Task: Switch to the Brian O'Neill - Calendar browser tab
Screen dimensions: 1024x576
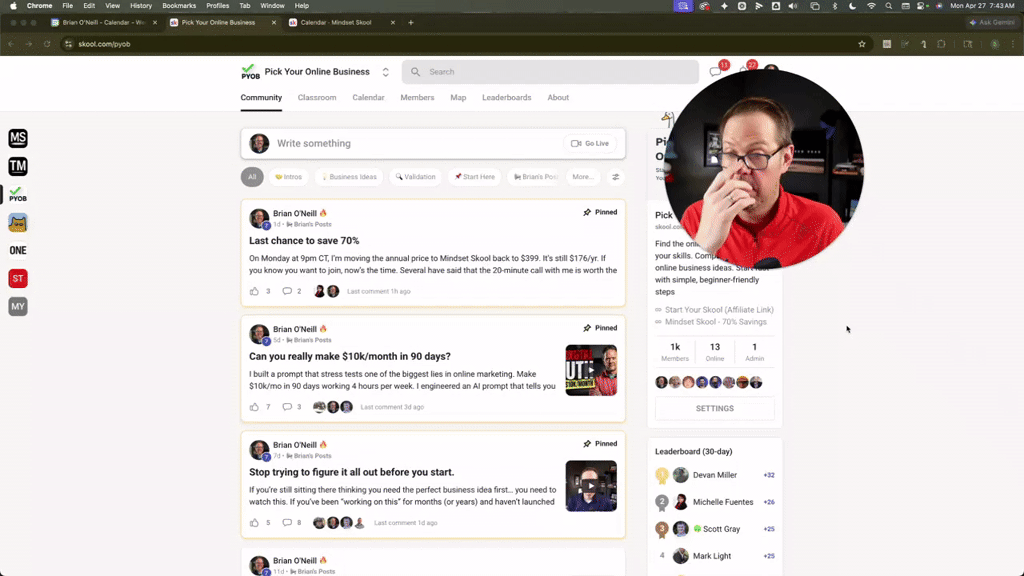Action: point(103,22)
